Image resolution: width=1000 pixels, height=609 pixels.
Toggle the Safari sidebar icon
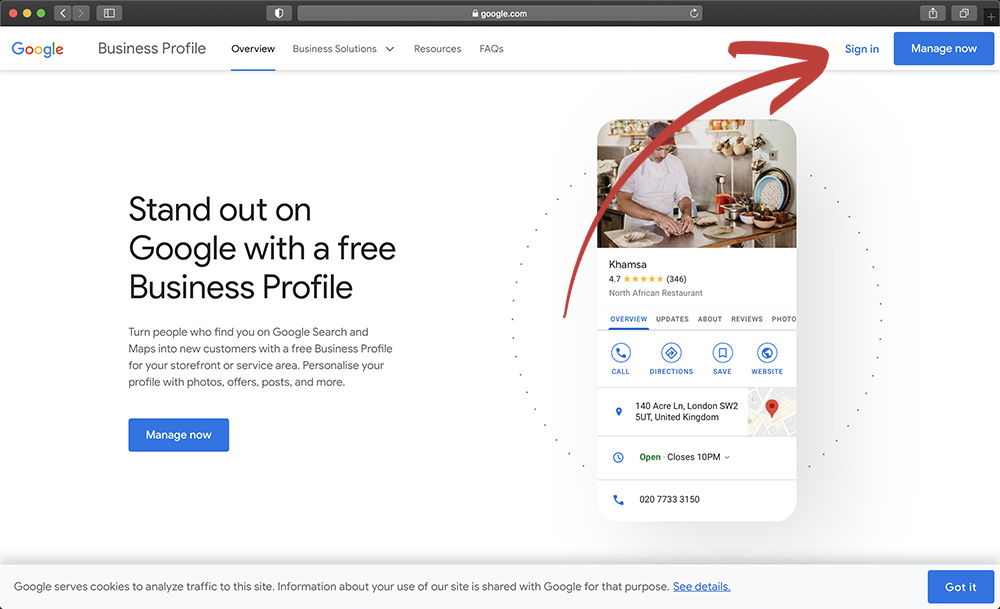pos(109,13)
